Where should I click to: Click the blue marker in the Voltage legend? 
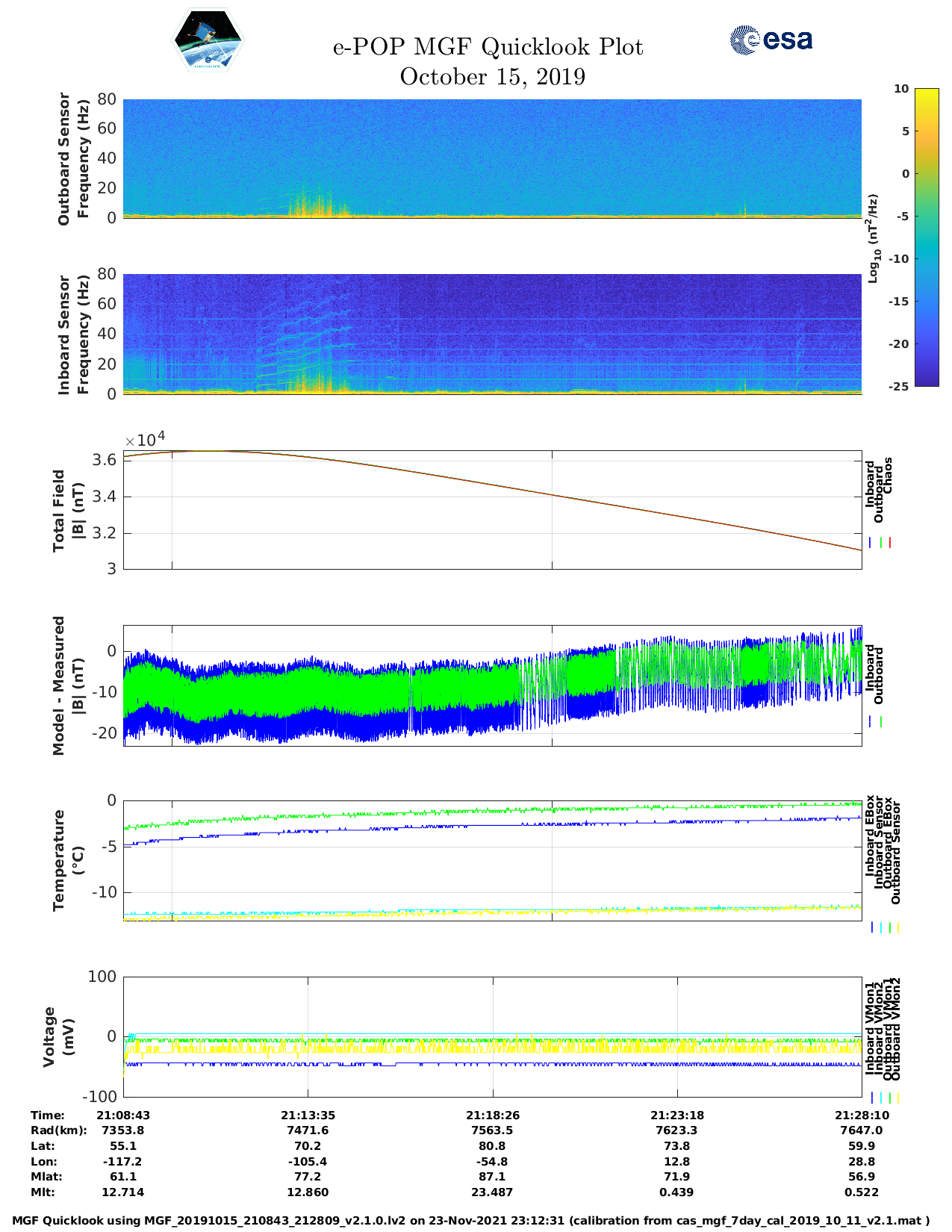872,1098
